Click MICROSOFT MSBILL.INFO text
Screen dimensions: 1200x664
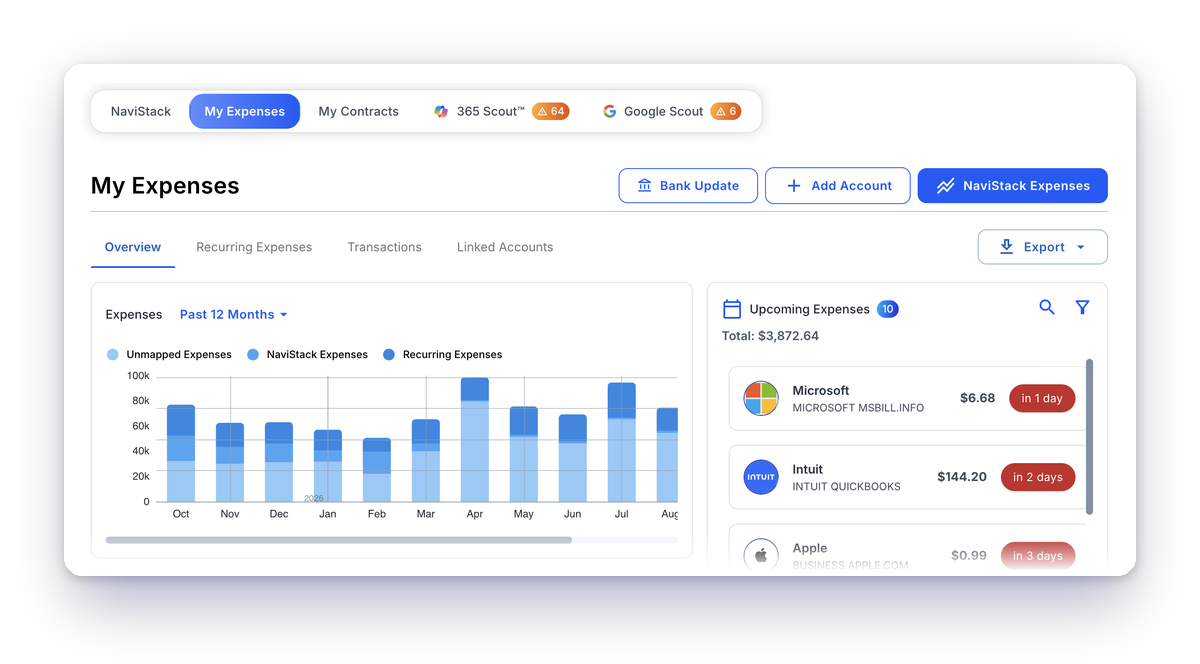(x=858, y=408)
